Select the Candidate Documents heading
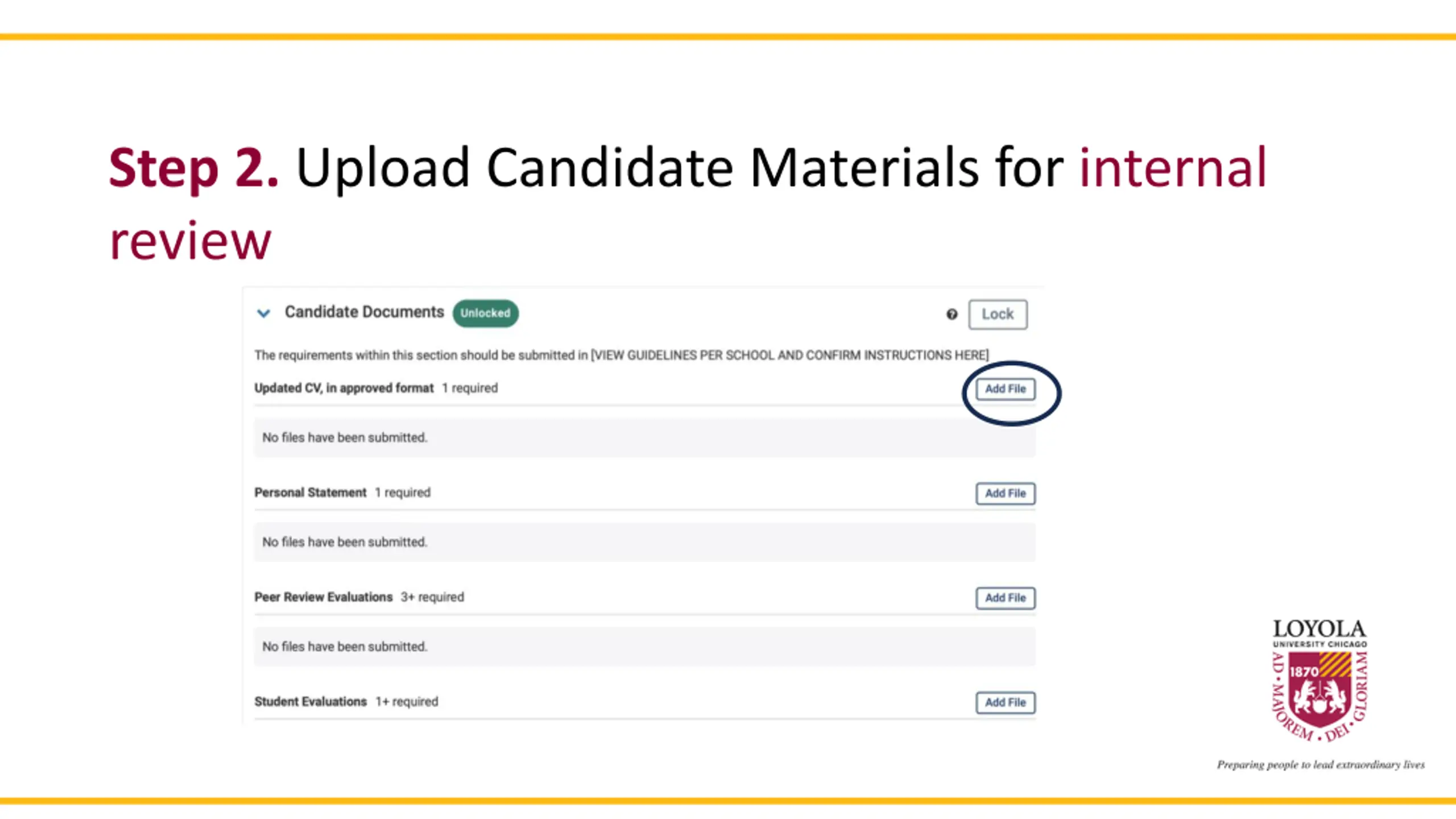Viewport: 1456px width, 819px height. tap(364, 312)
